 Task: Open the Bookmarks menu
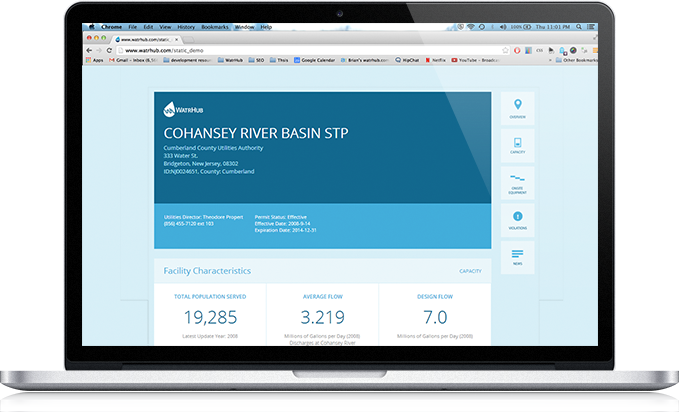(x=216, y=27)
